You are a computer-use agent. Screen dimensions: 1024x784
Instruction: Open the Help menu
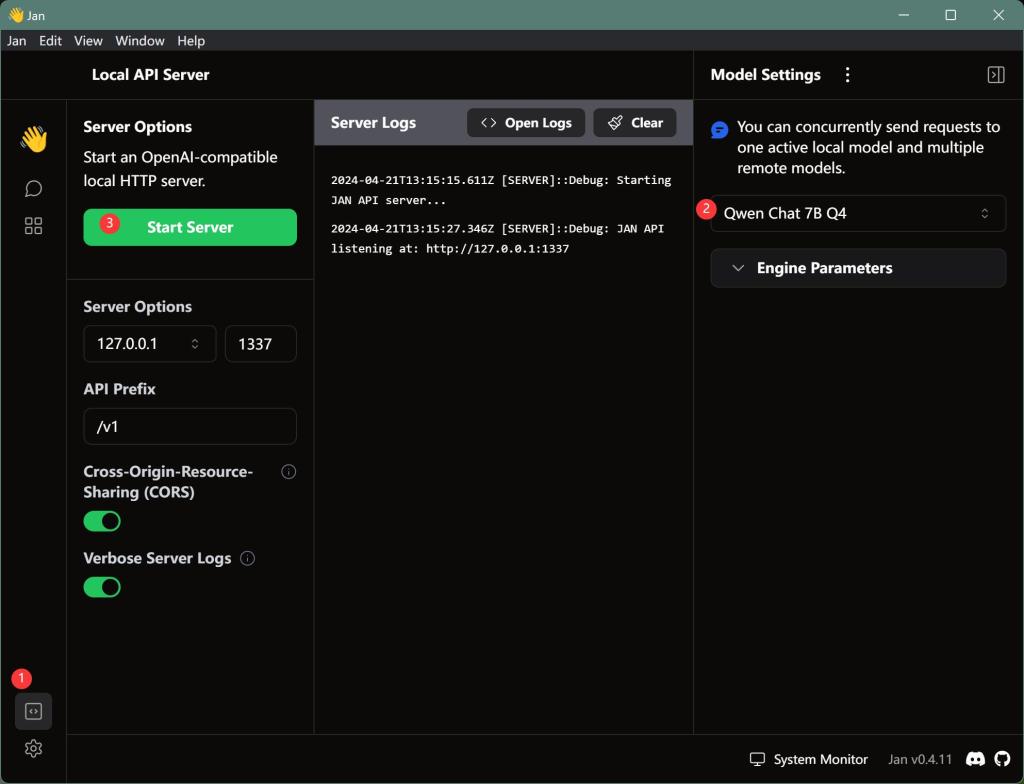tap(191, 41)
